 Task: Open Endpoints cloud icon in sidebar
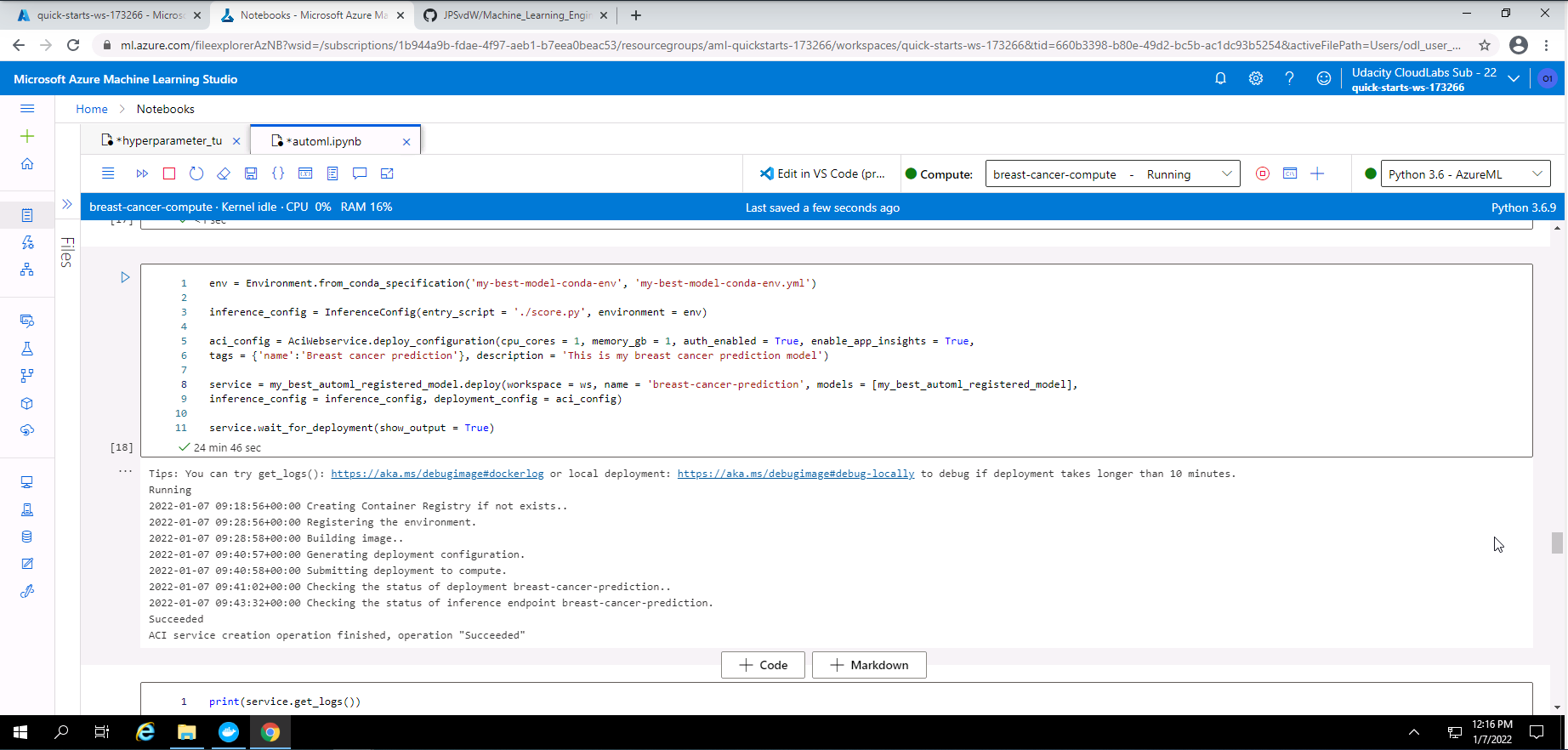(27, 430)
